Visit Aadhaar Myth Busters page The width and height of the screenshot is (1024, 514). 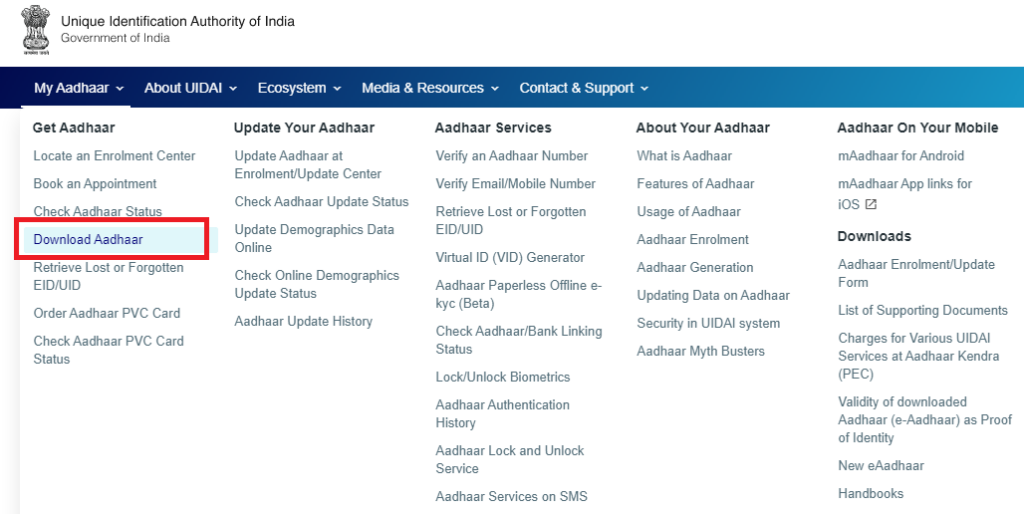pyautogui.click(x=701, y=351)
